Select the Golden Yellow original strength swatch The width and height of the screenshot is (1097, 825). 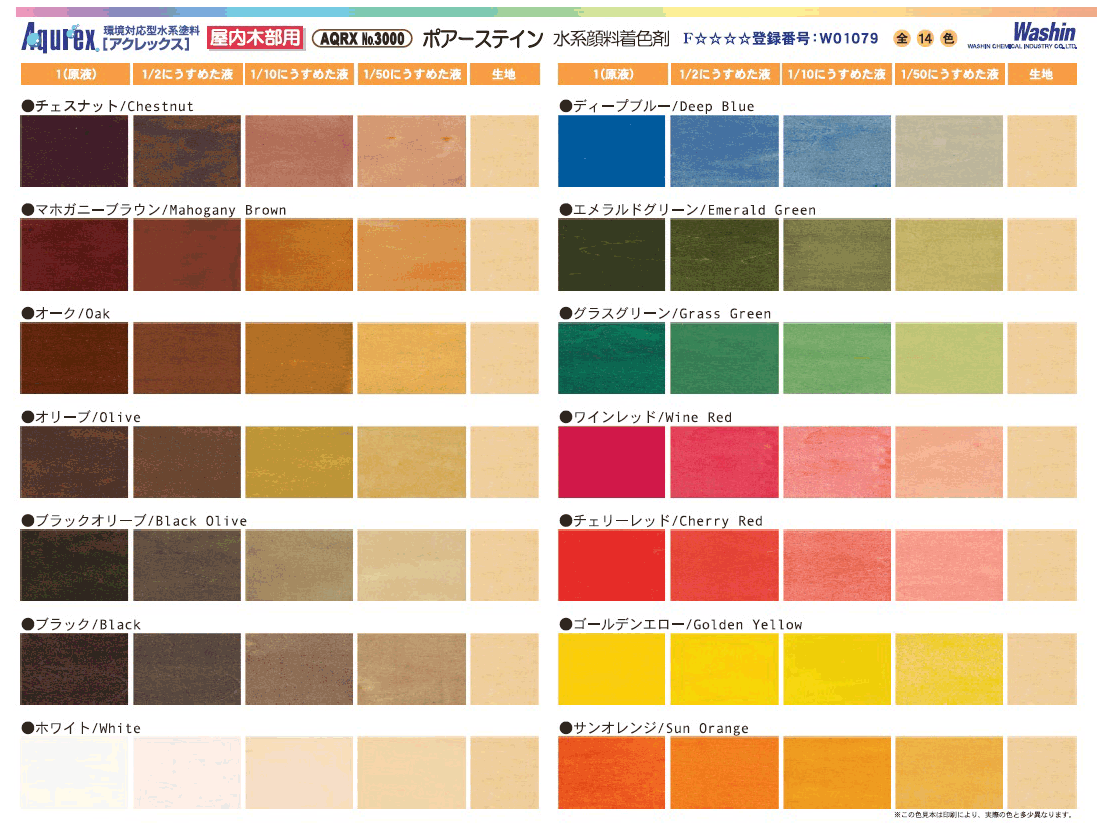[611, 668]
